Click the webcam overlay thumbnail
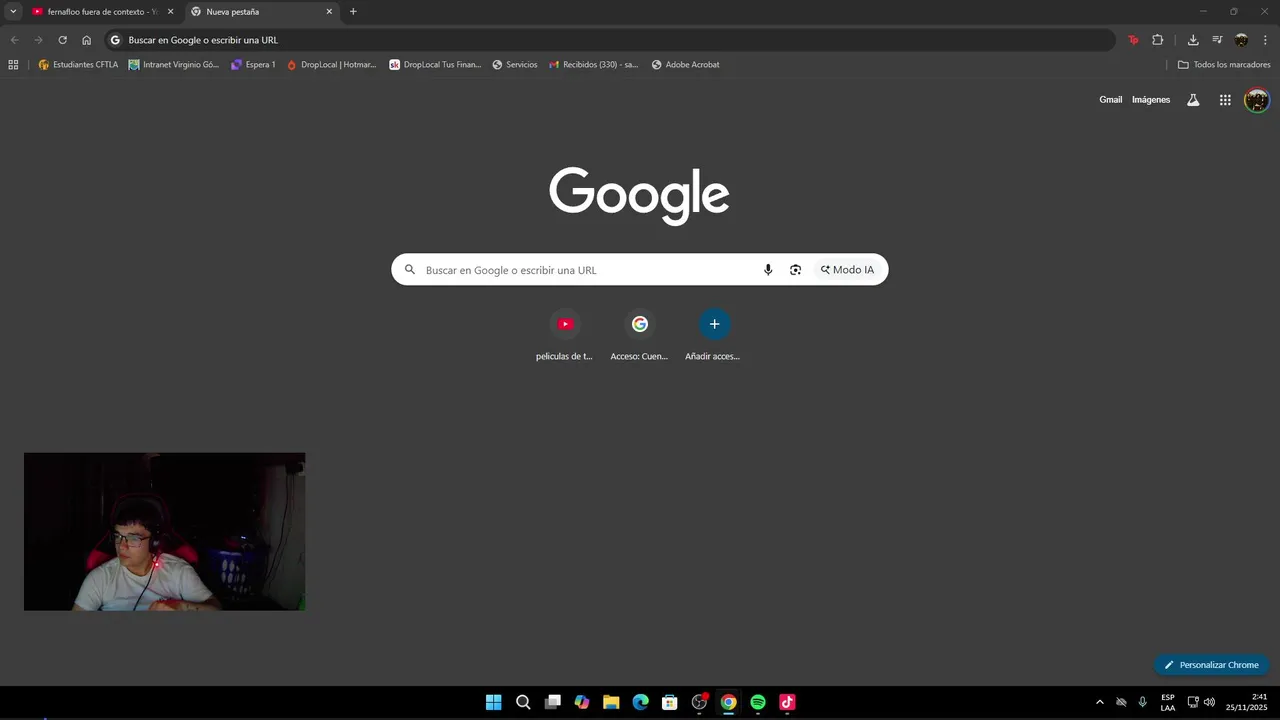This screenshot has height=720, width=1280. click(165, 532)
